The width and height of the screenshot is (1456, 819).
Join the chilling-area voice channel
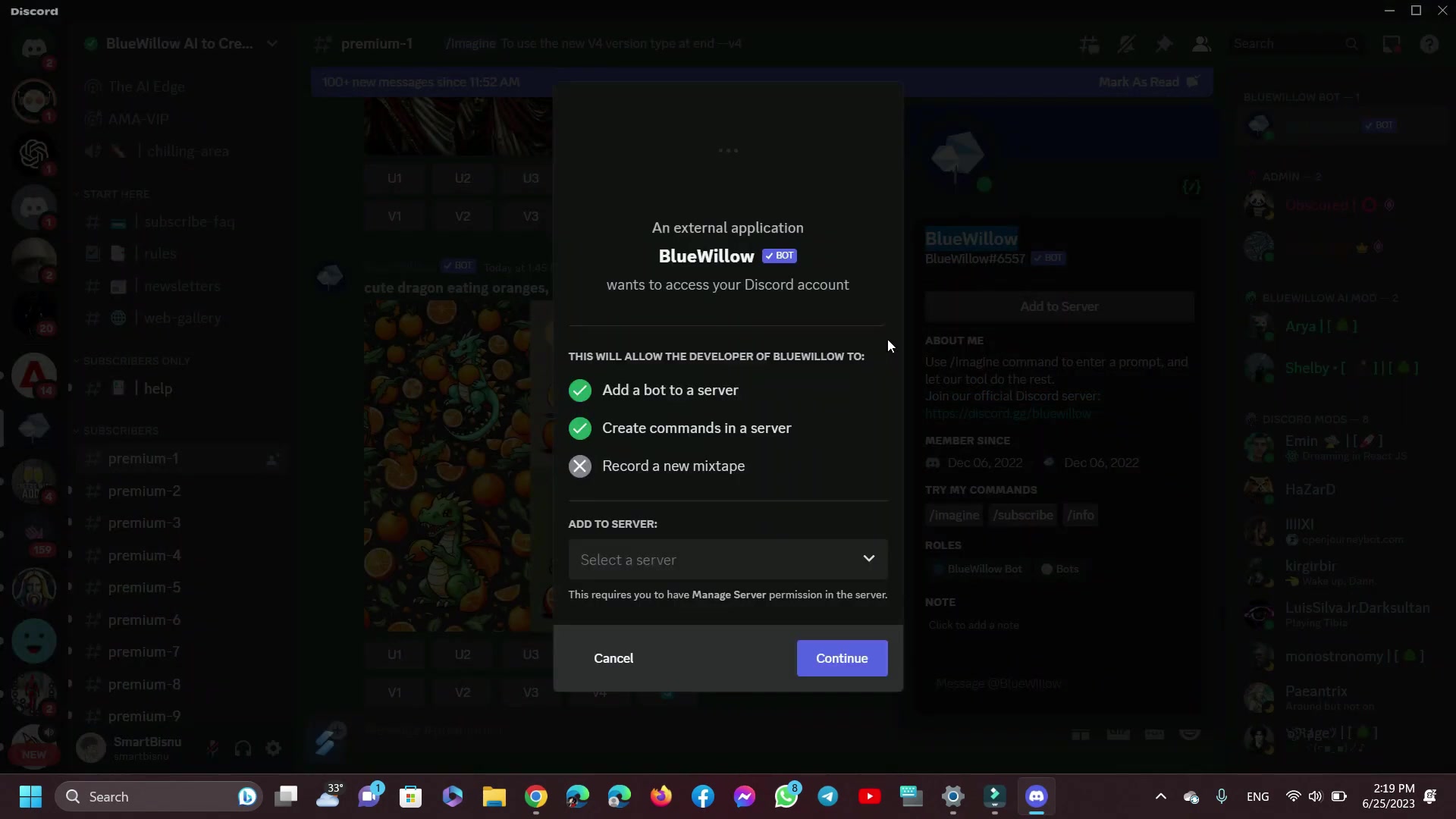(180, 152)
